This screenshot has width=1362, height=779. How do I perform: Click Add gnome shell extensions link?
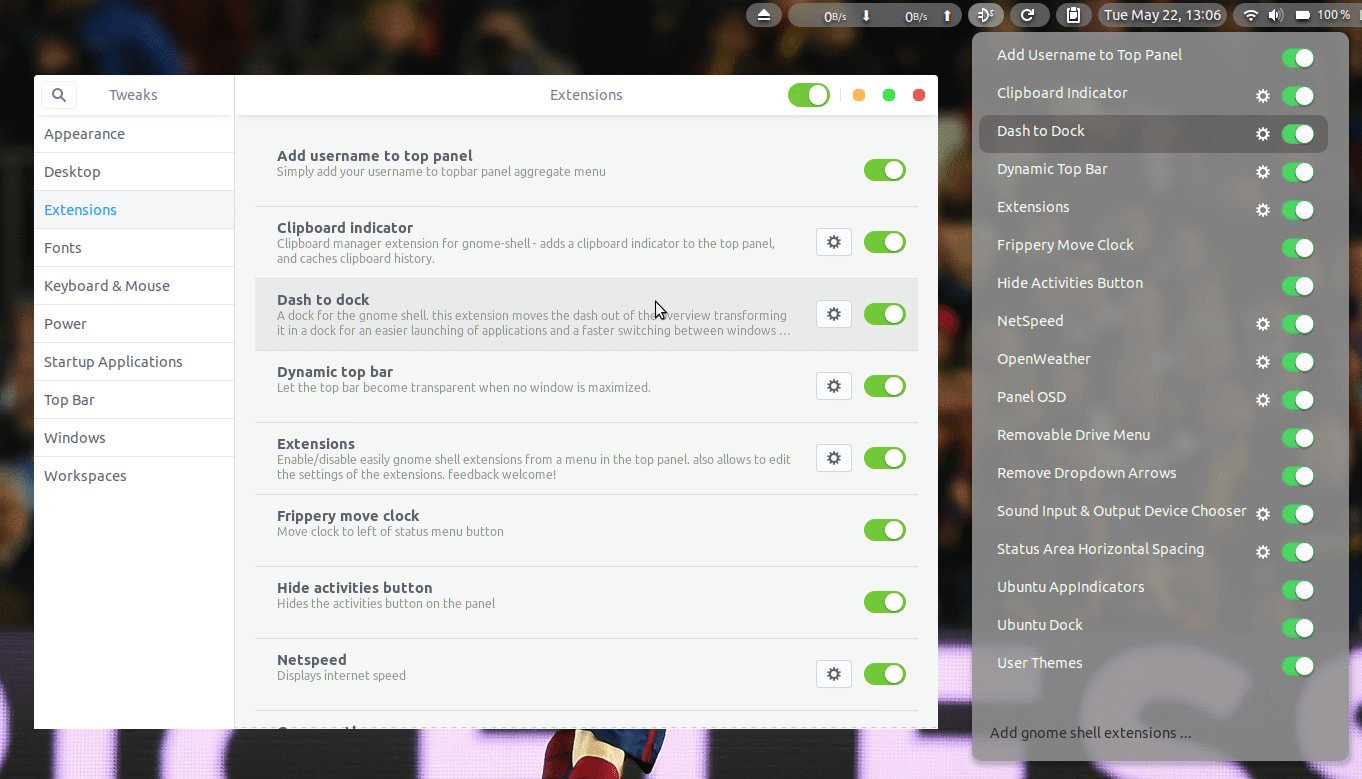1090,733
